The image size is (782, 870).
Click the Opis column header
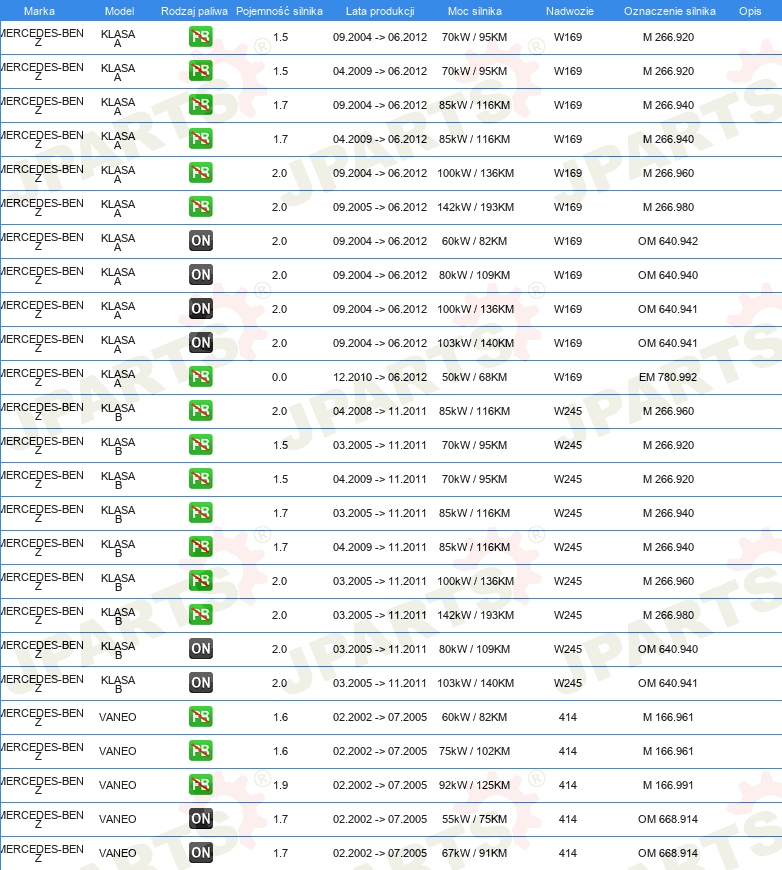click(x=750, y=11)
